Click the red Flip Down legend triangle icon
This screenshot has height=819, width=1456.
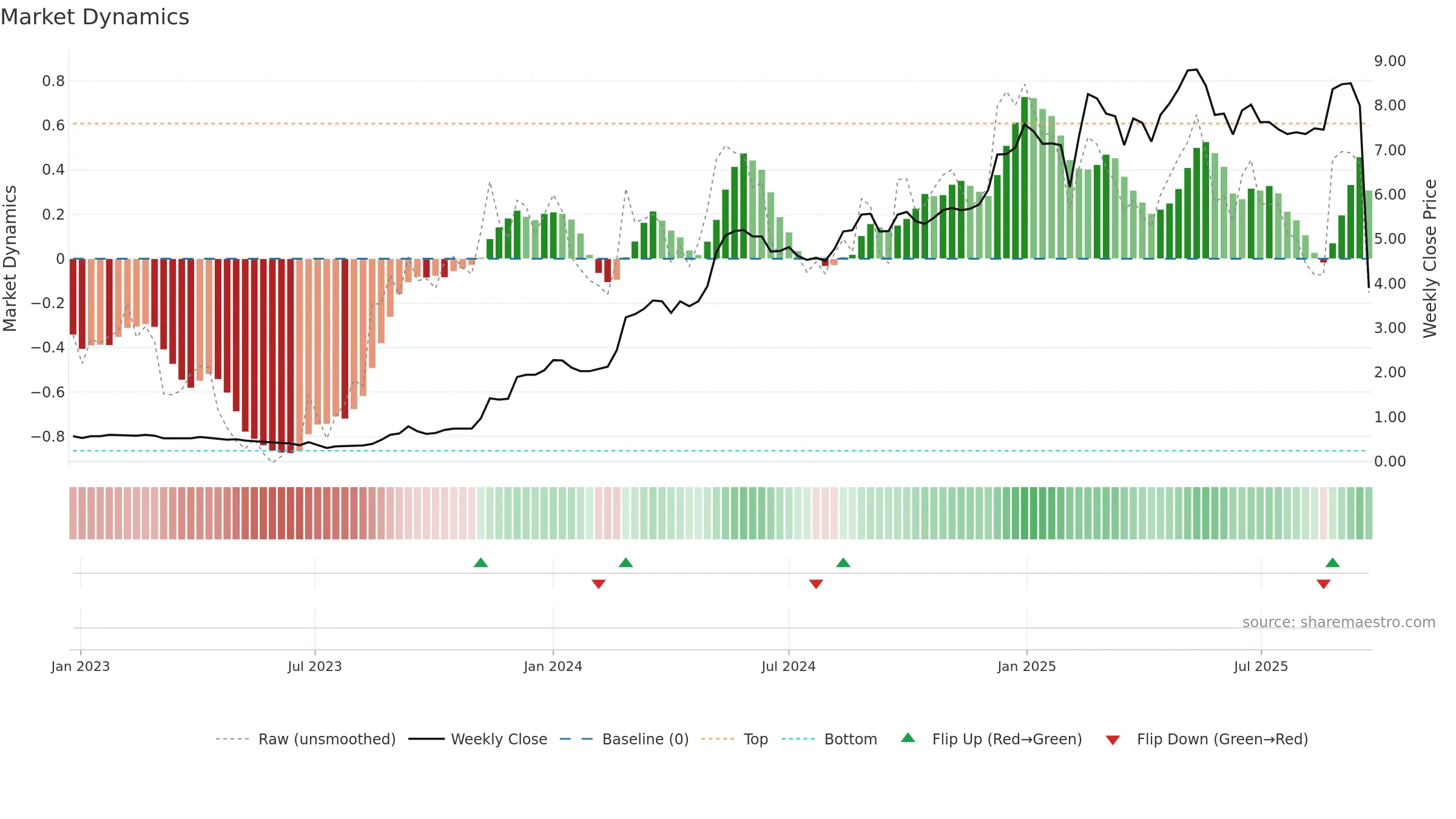1113,740
